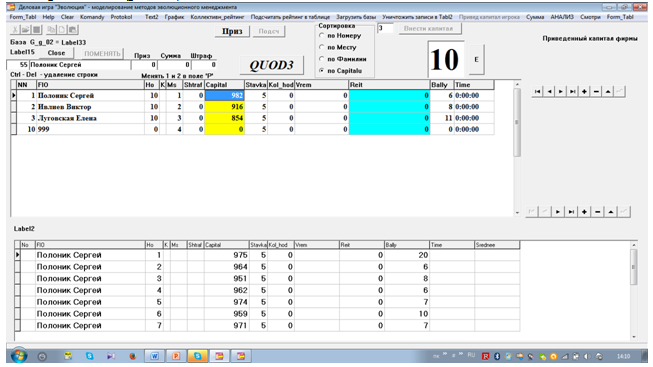Click the Close button

(x=56, y=53)
